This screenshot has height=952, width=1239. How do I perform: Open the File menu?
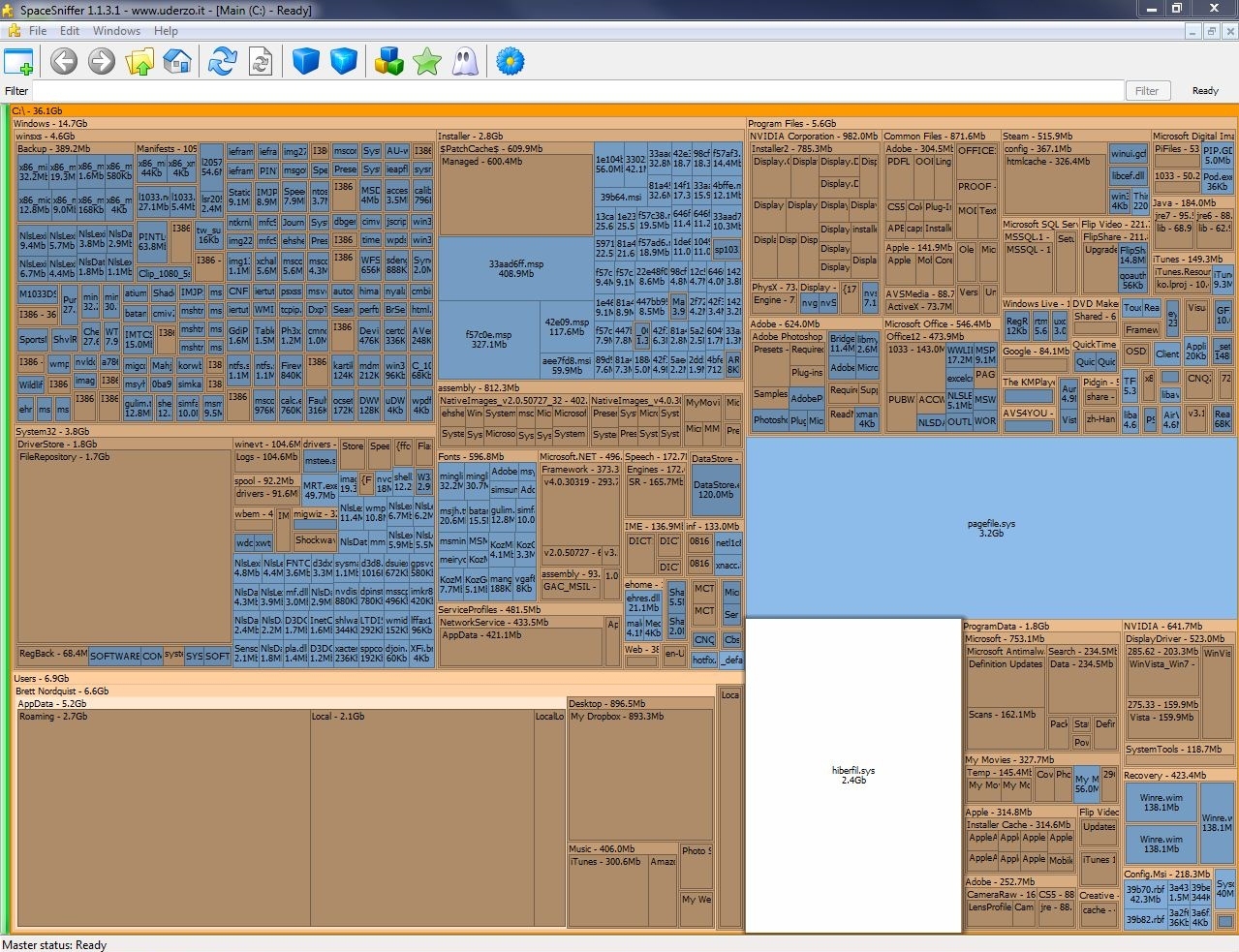pyautogui.click(x=38, y=31)
